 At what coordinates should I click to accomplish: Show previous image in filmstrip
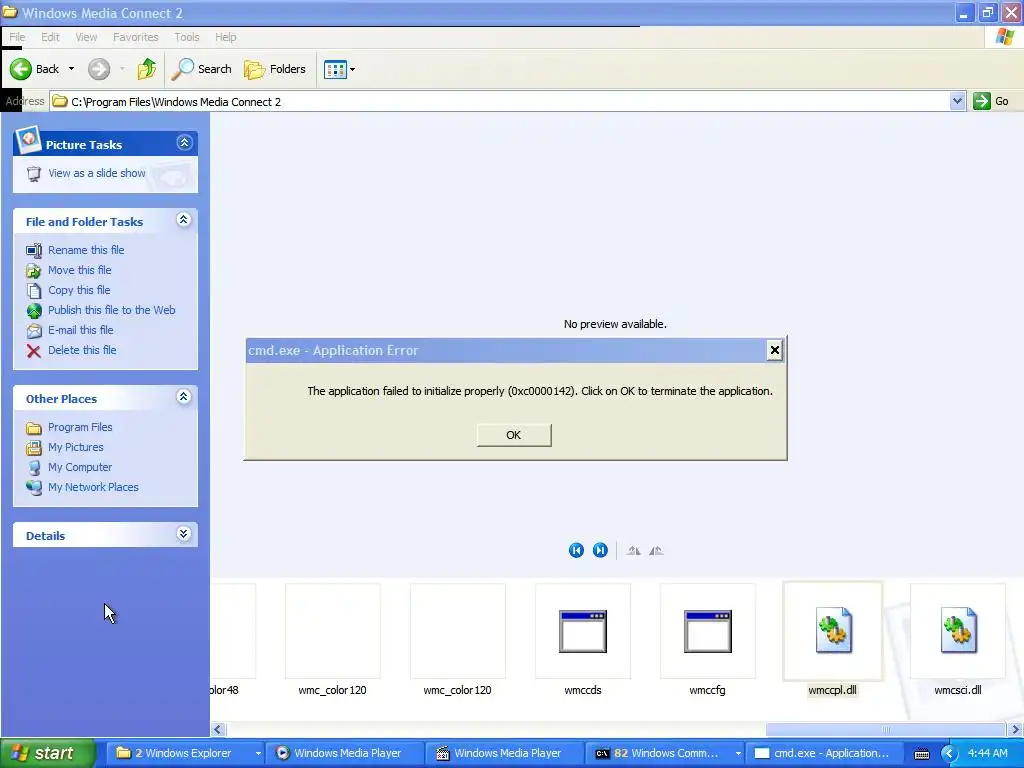(x=576, y=551)
